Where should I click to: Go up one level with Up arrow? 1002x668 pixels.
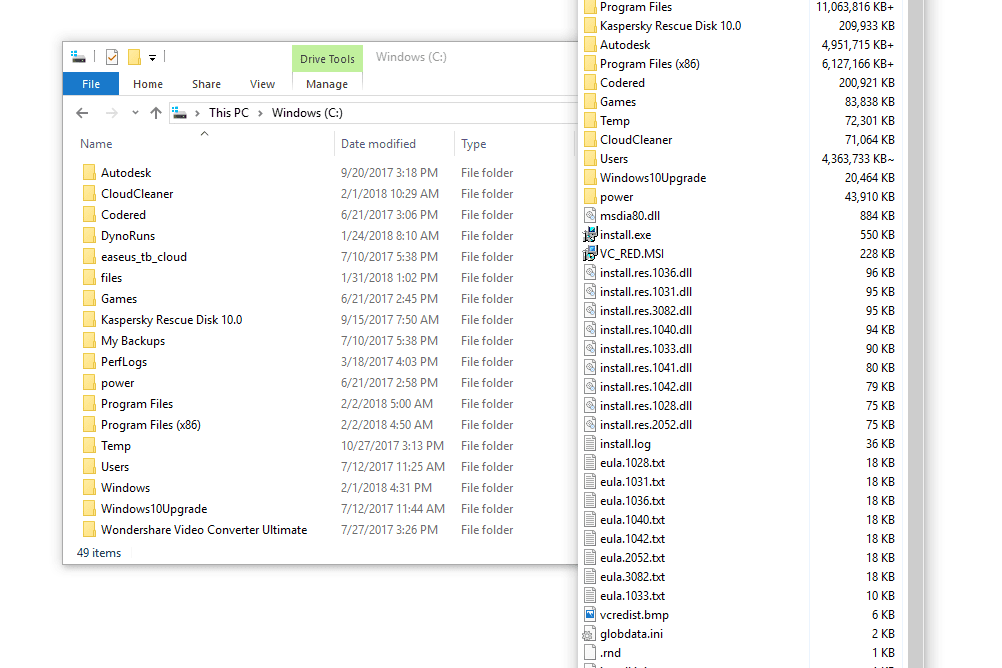click(x=155, y=113)
